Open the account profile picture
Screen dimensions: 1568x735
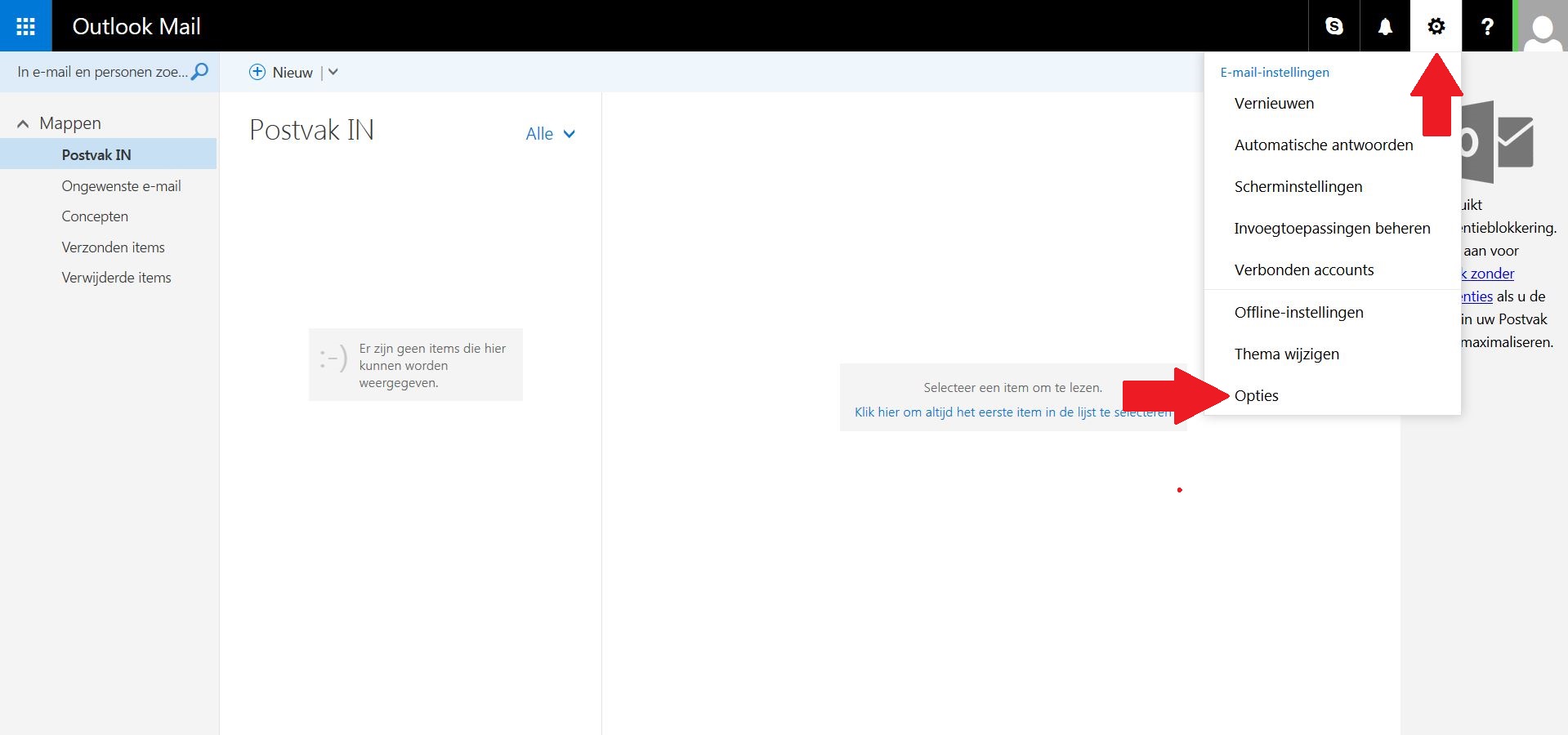tap(1541, 26)
